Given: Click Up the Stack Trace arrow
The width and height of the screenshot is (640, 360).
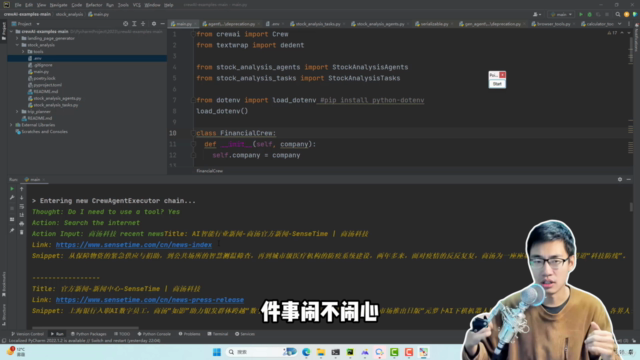Looking at the screenshot, I should (22, 189).
